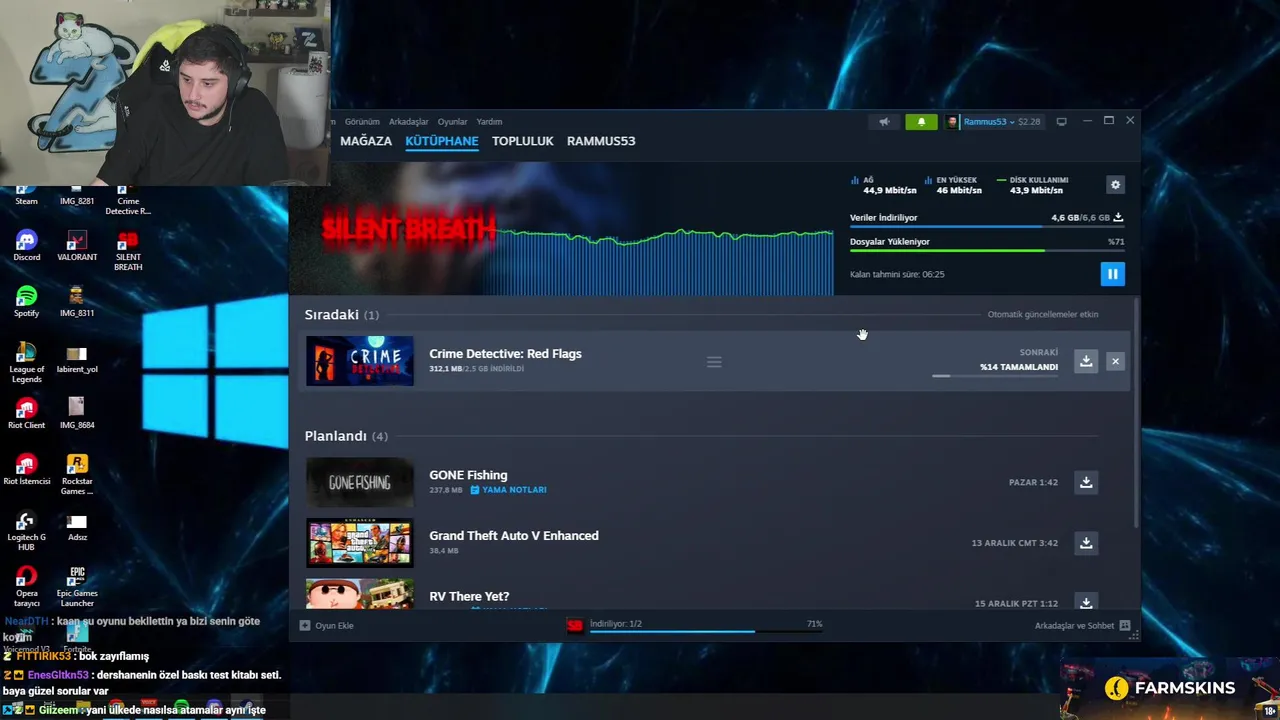
Task: Open the Arkadaşlar menu
Action: pos(408,122)
